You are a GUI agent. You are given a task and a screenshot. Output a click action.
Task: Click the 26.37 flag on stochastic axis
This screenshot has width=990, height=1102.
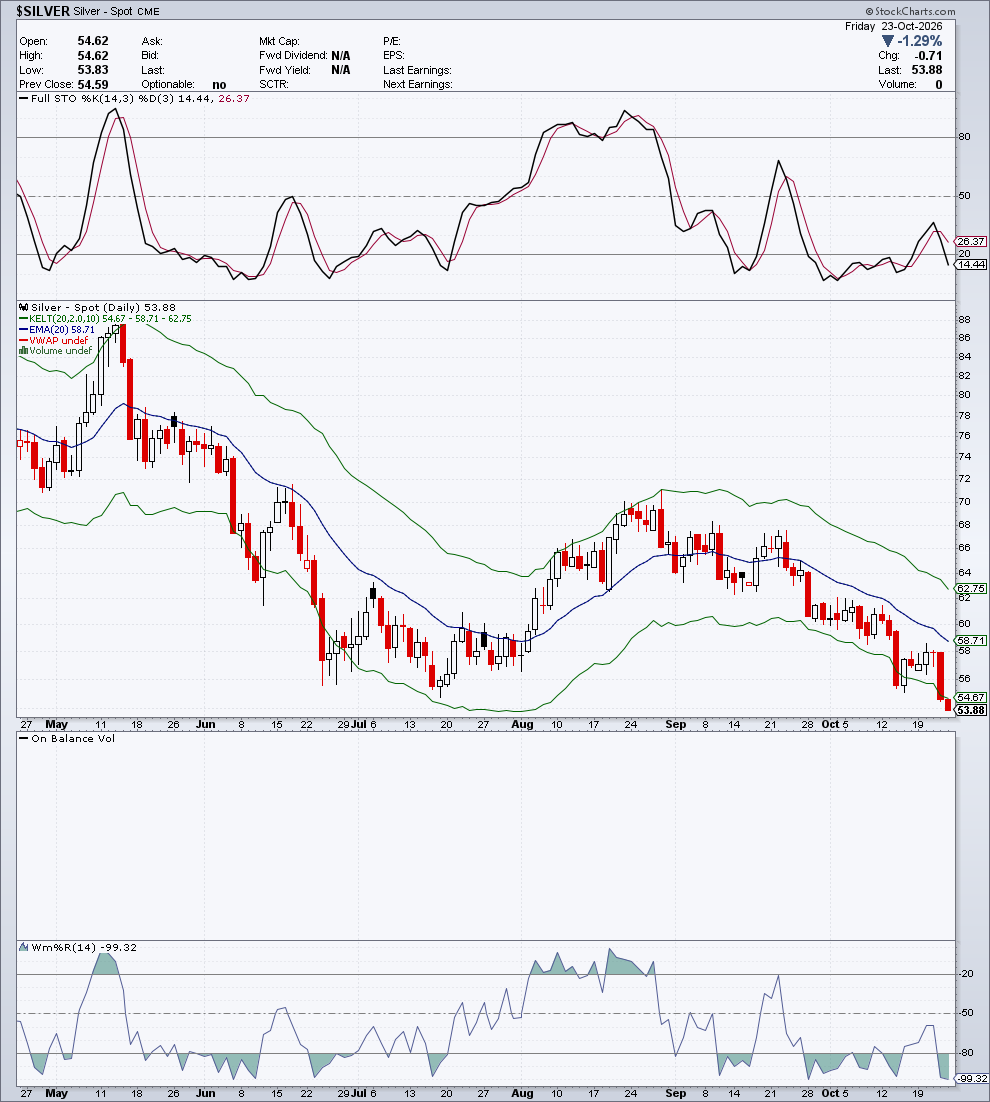[971, 241]
